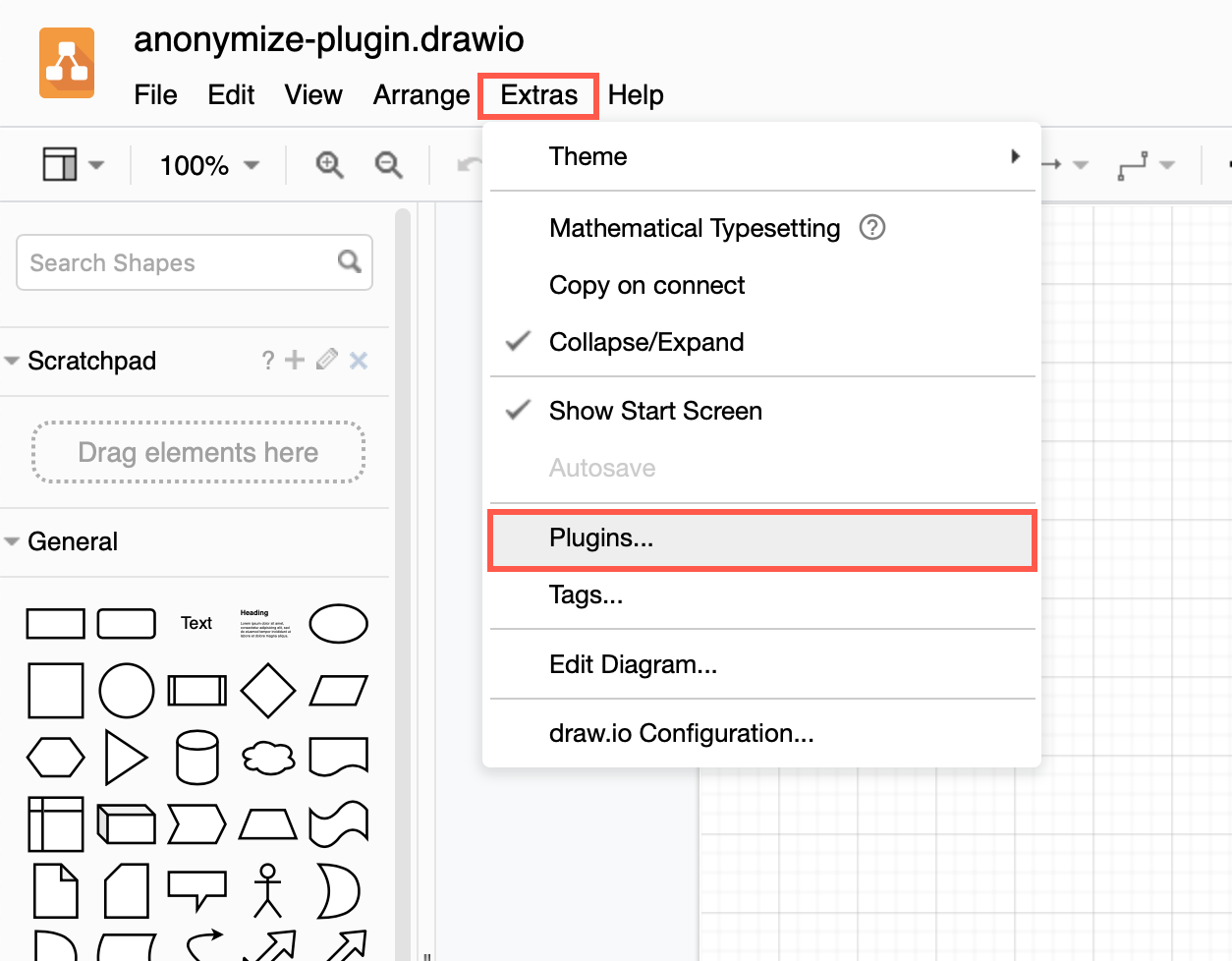Click the Scratchpad help question mark icon

(267, 360)
